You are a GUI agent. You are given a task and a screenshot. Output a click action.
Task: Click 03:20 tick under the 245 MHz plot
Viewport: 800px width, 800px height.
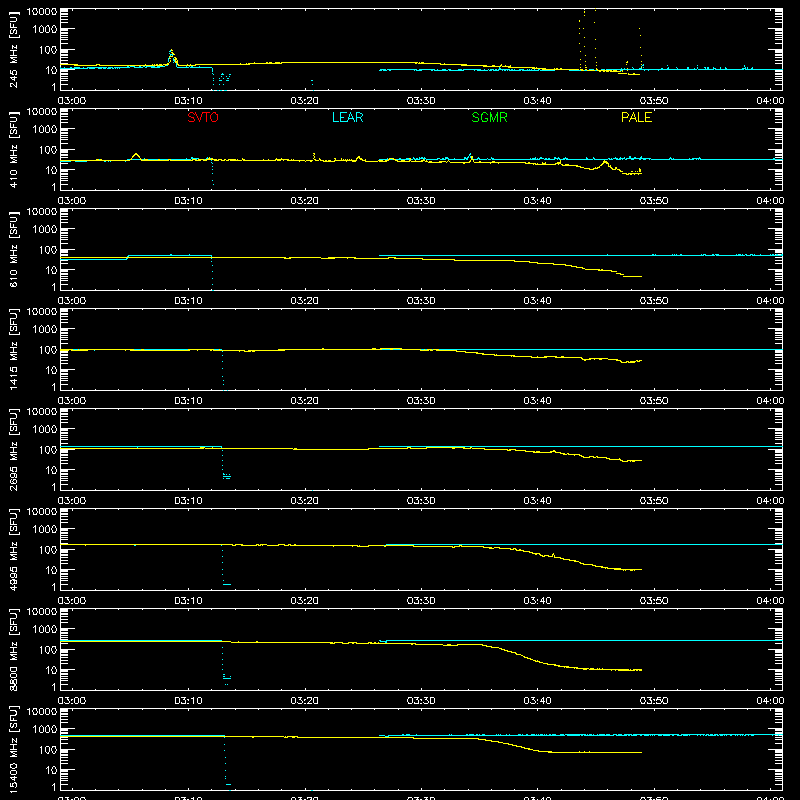point(305,101)
